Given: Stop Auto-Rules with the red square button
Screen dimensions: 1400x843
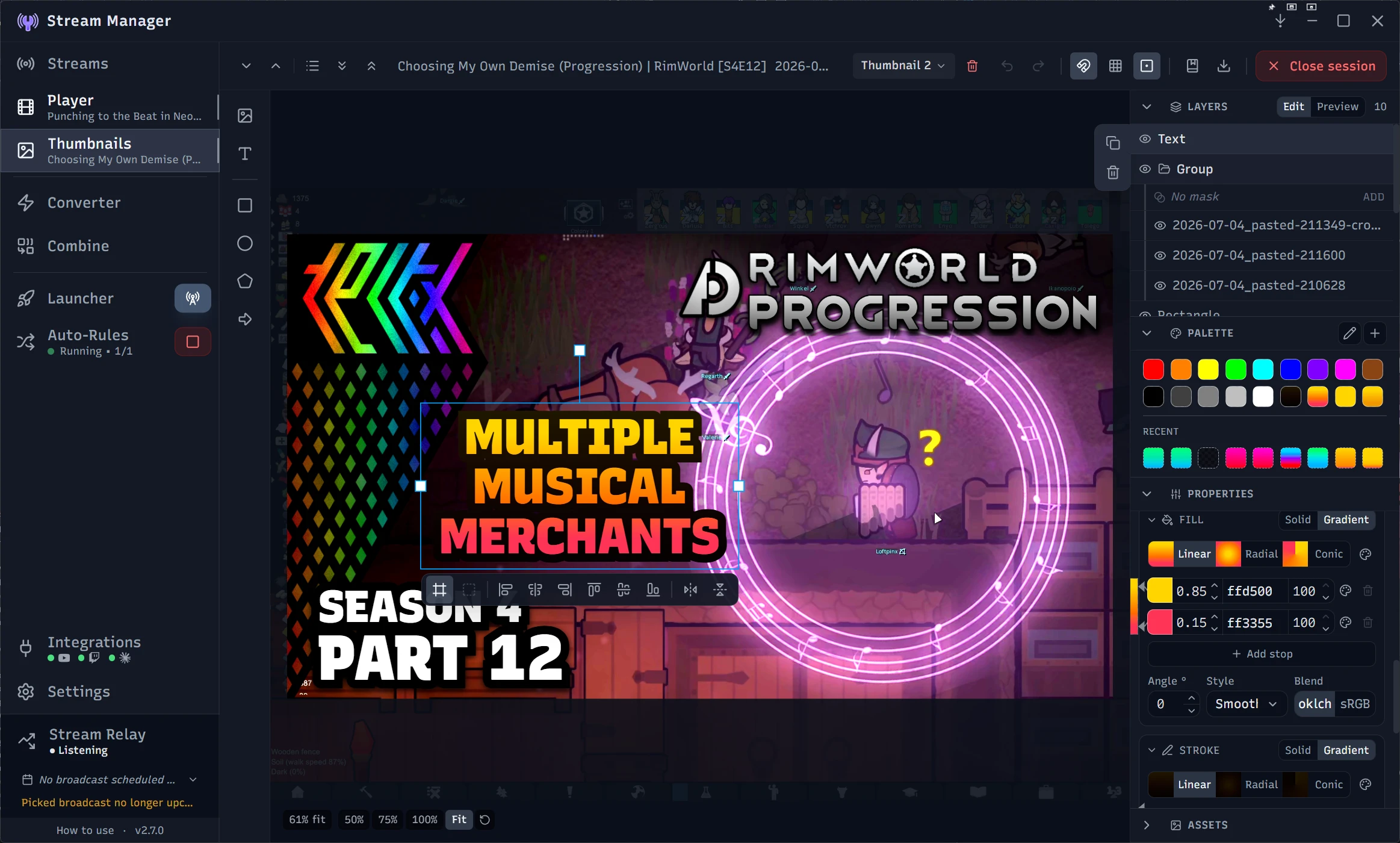Looking at the screenshot, I should [193, 342].
